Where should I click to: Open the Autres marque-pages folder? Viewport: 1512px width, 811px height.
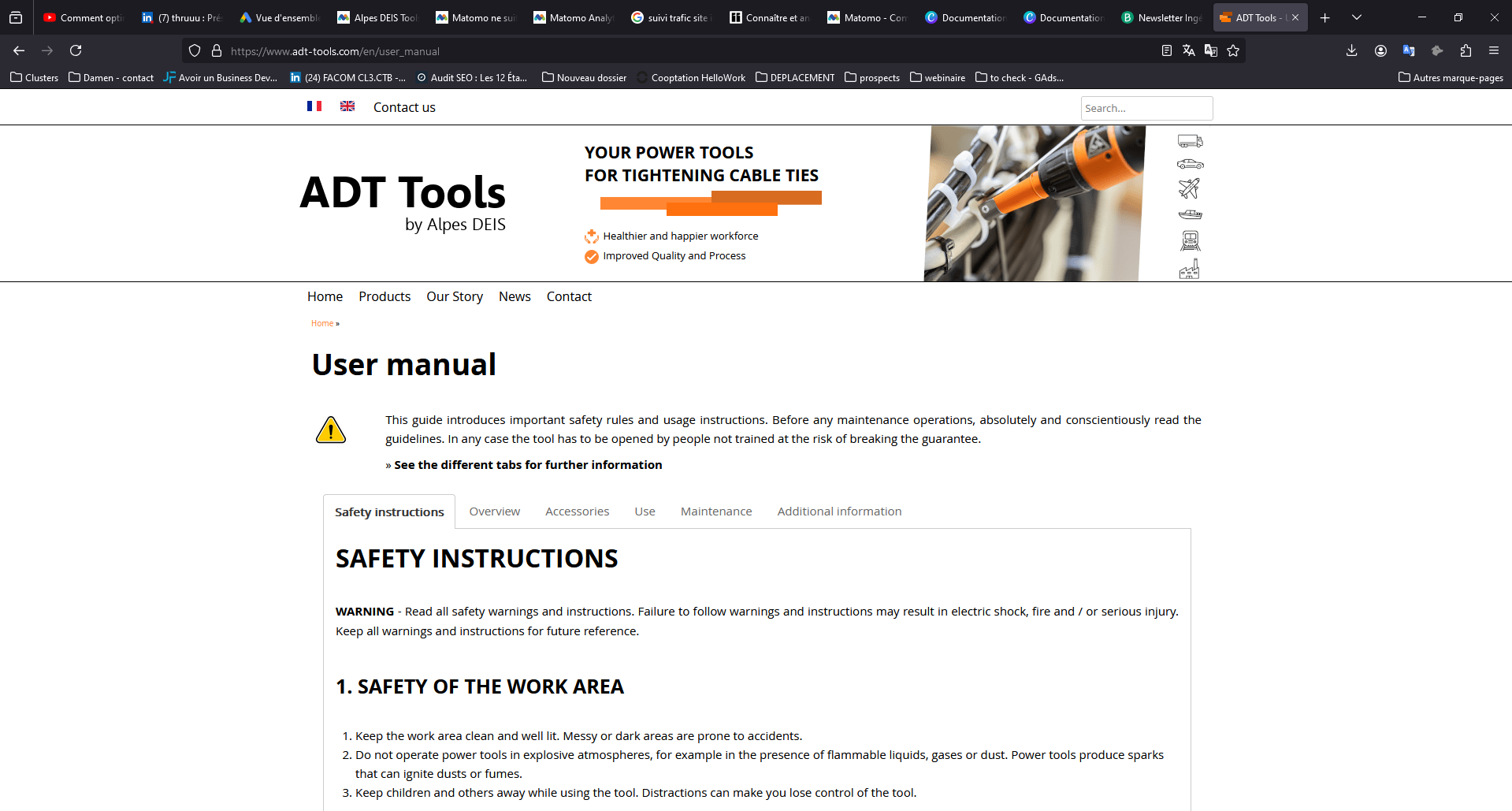coord(1451,77)
